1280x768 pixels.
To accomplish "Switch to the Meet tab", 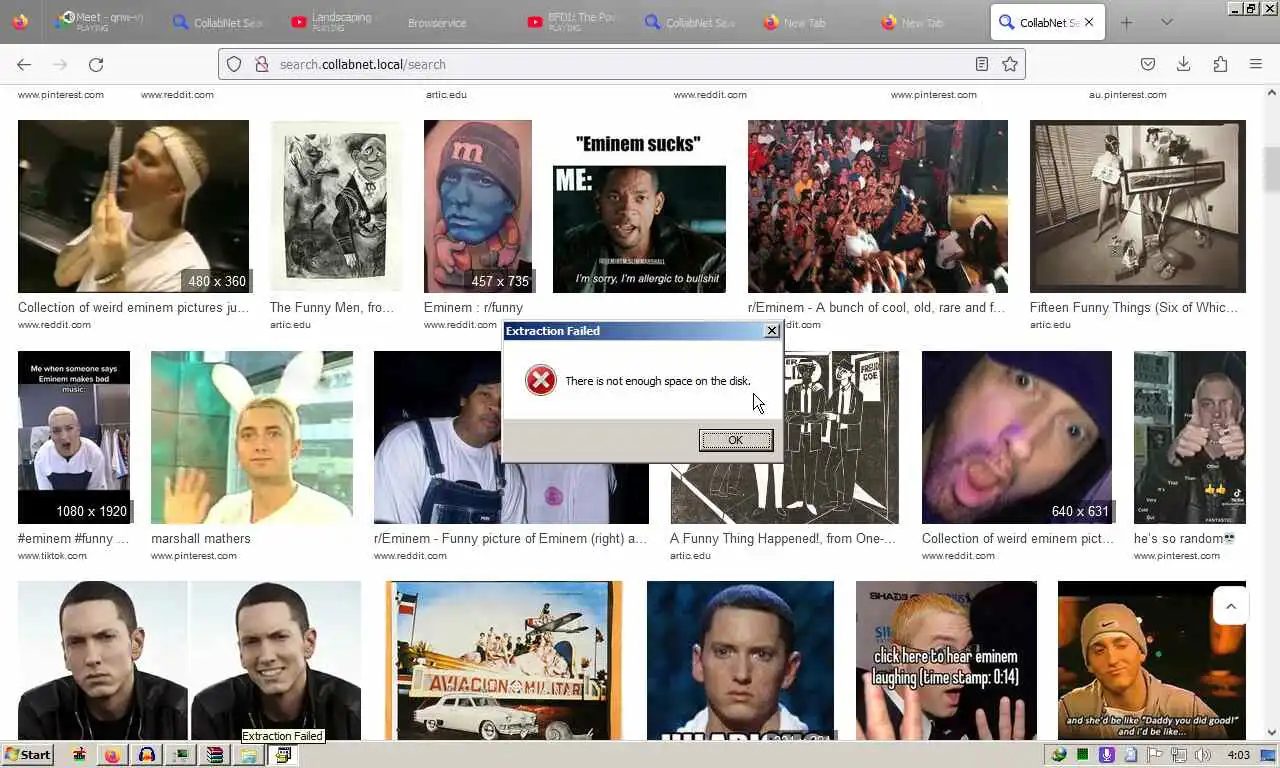I will coord(100,22).
